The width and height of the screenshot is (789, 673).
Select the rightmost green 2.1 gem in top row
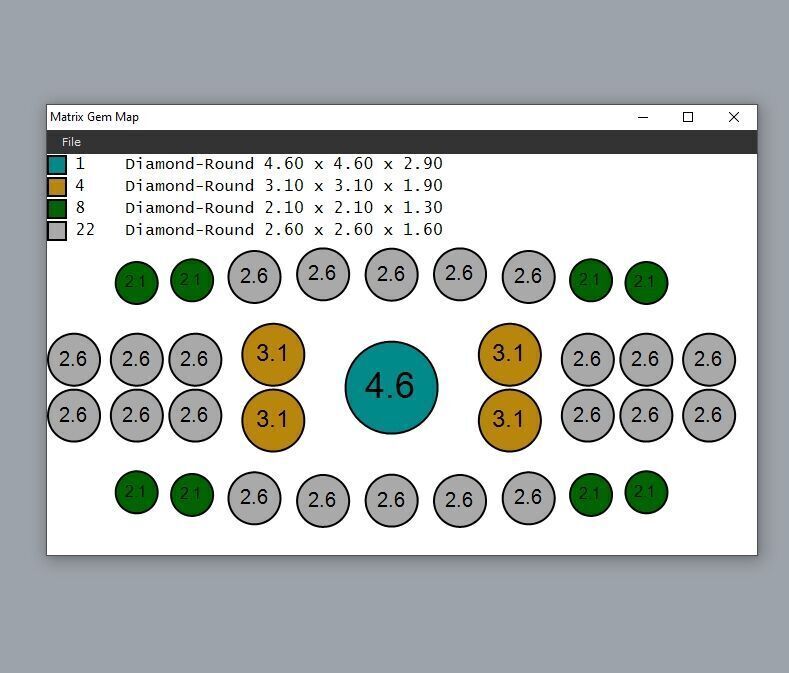coord(646,282)
